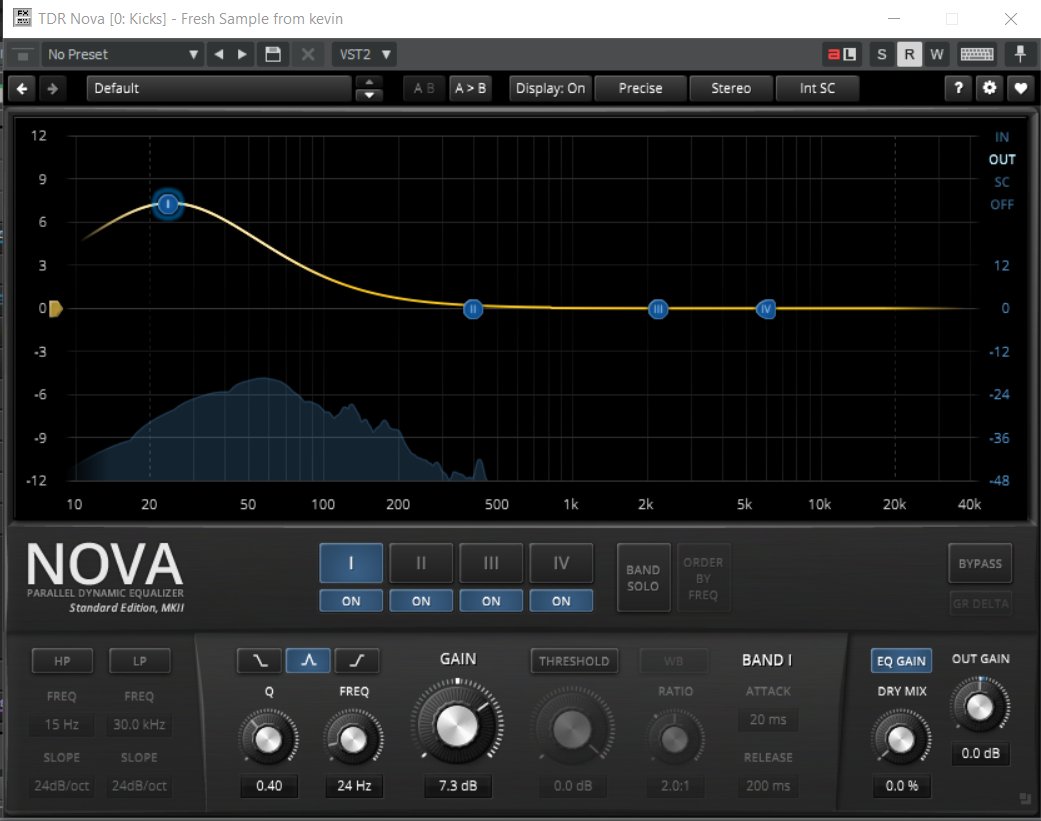Switch analyzer to OFF
This screenshot has height=821, width=1041.
click(x=1002, y=204)
